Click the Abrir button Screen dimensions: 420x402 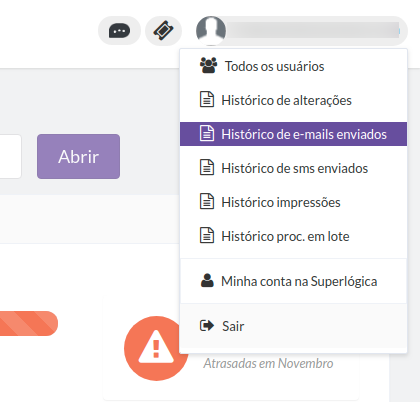pyautogui.click(x=78, y=156)
